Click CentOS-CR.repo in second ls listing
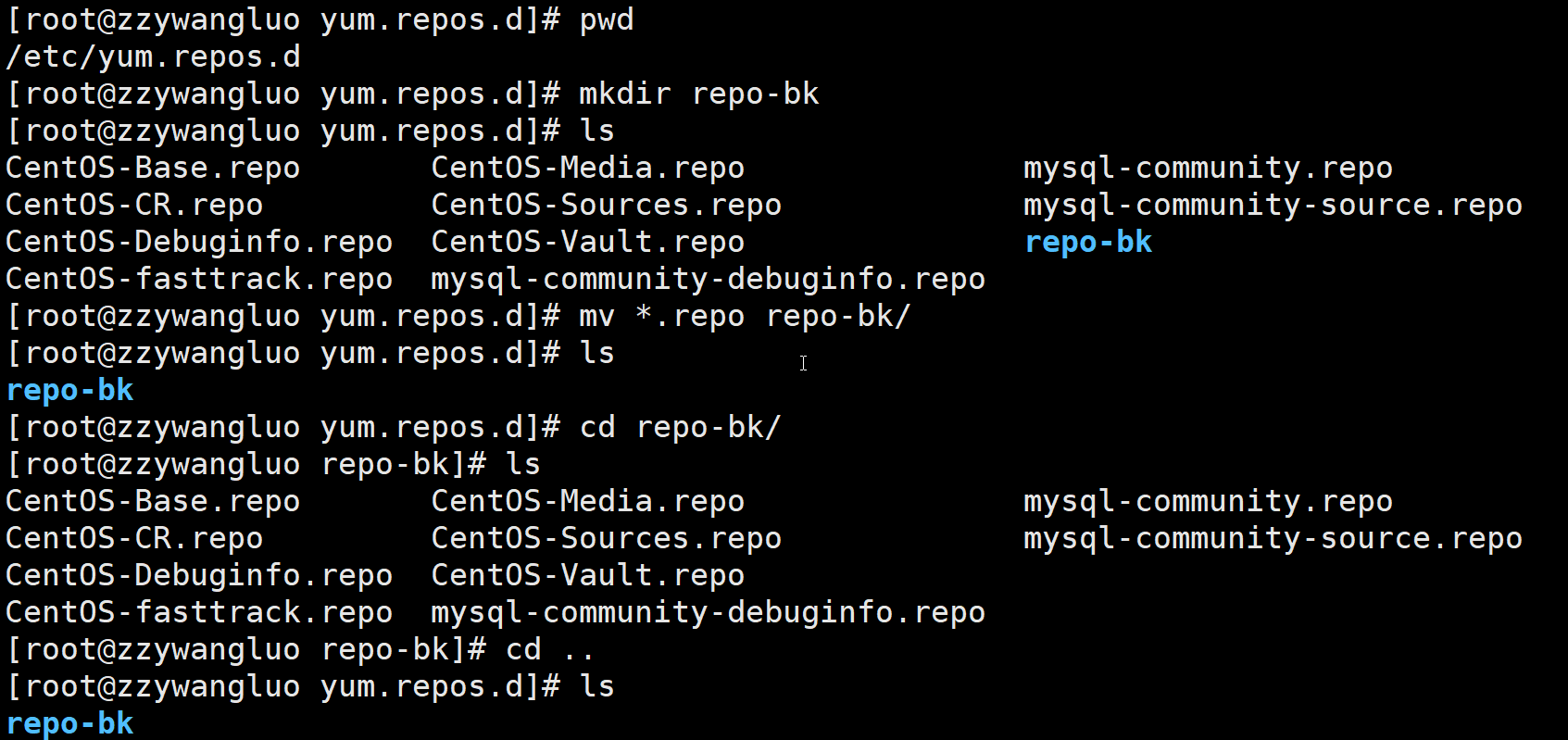This screenshot has width=1568, height=740. click(134, 539)
